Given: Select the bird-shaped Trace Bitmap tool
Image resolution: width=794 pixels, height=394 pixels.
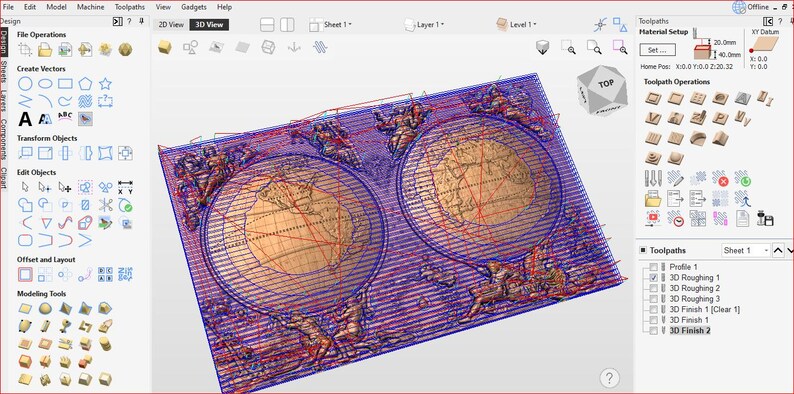Looking at the screenshot, I should click(85, 119).
